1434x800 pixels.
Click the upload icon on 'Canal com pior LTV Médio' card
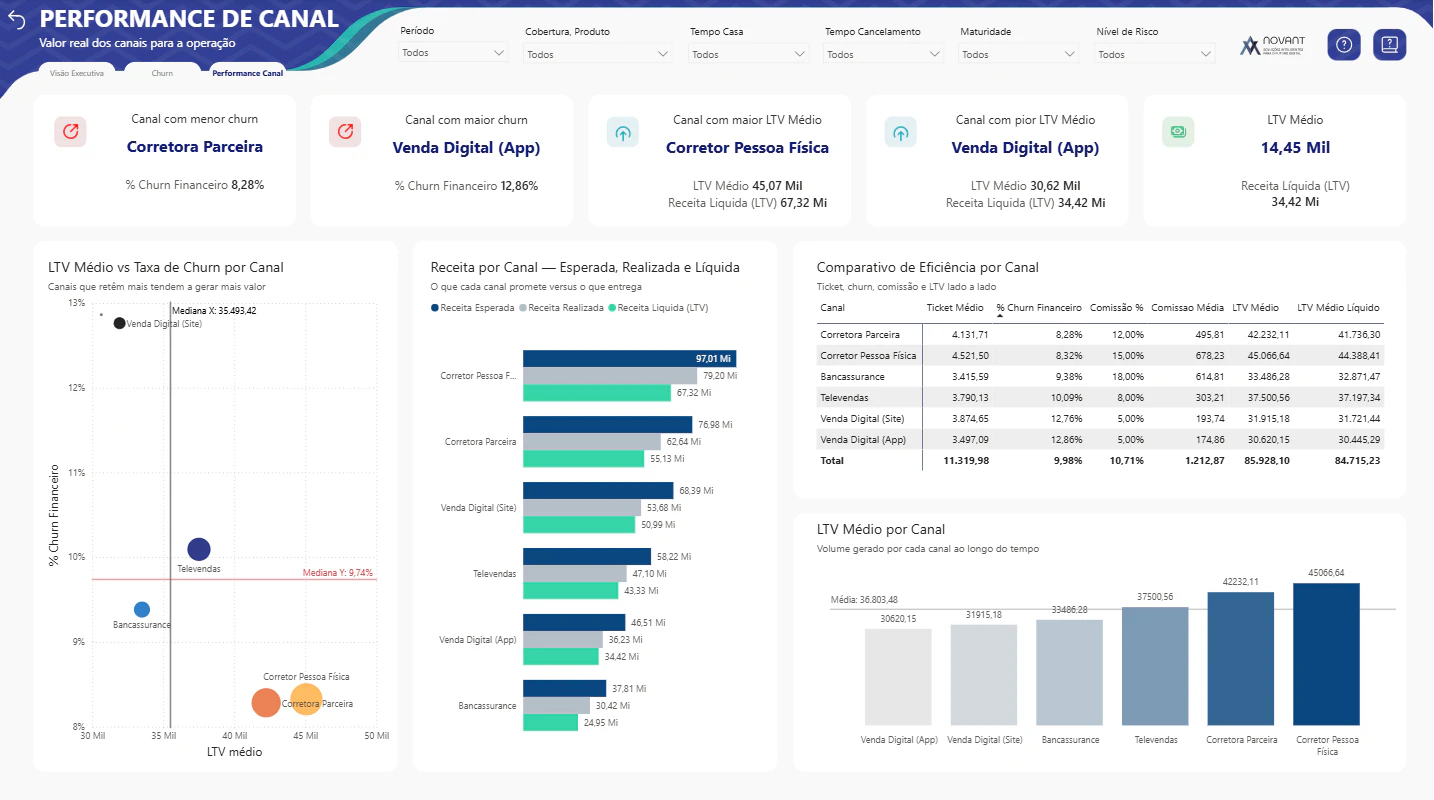pyautogui.click(x=900, y=132)
